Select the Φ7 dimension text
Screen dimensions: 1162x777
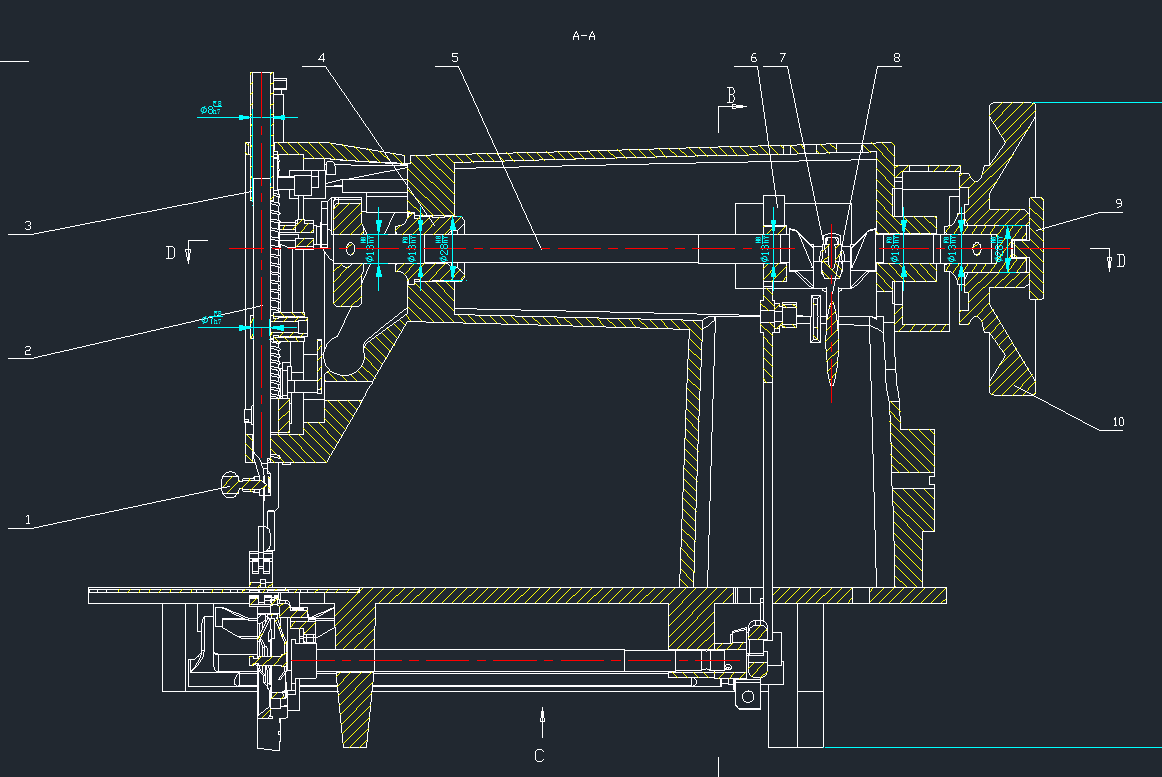[x=211, y=319]
